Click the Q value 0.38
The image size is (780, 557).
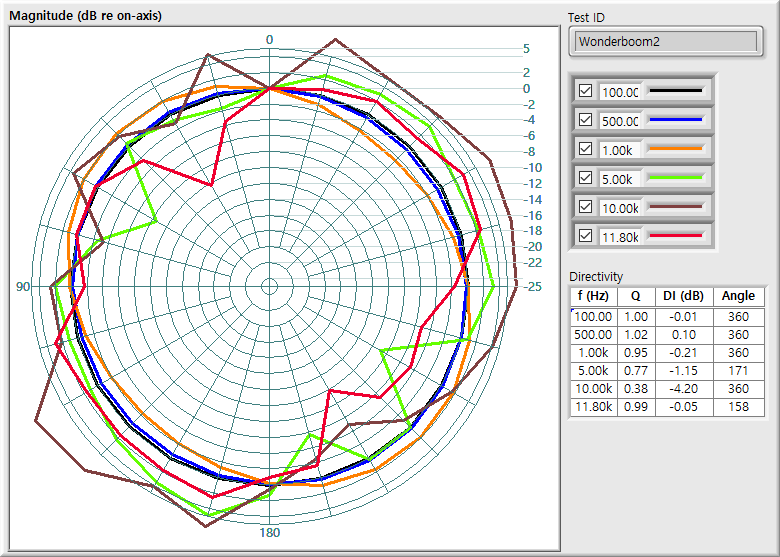(636, 388)
